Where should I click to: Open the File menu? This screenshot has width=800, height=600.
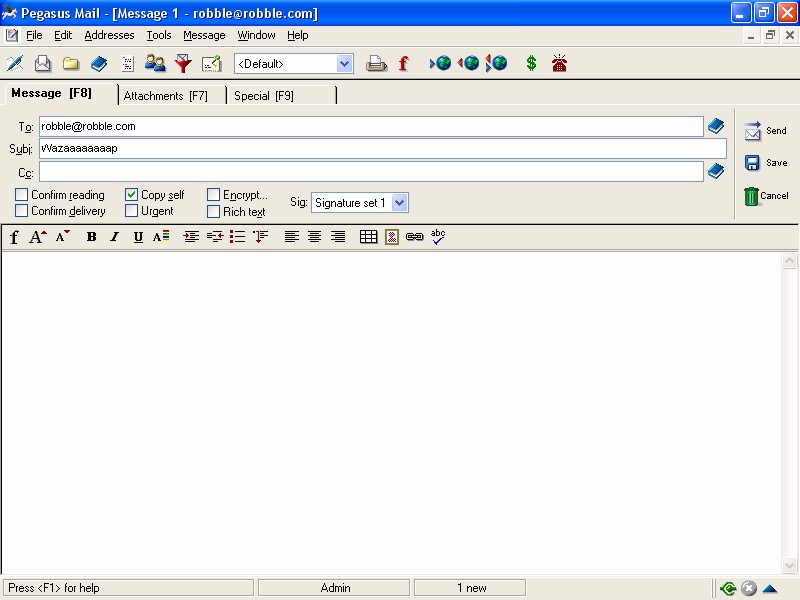point(34,35)
